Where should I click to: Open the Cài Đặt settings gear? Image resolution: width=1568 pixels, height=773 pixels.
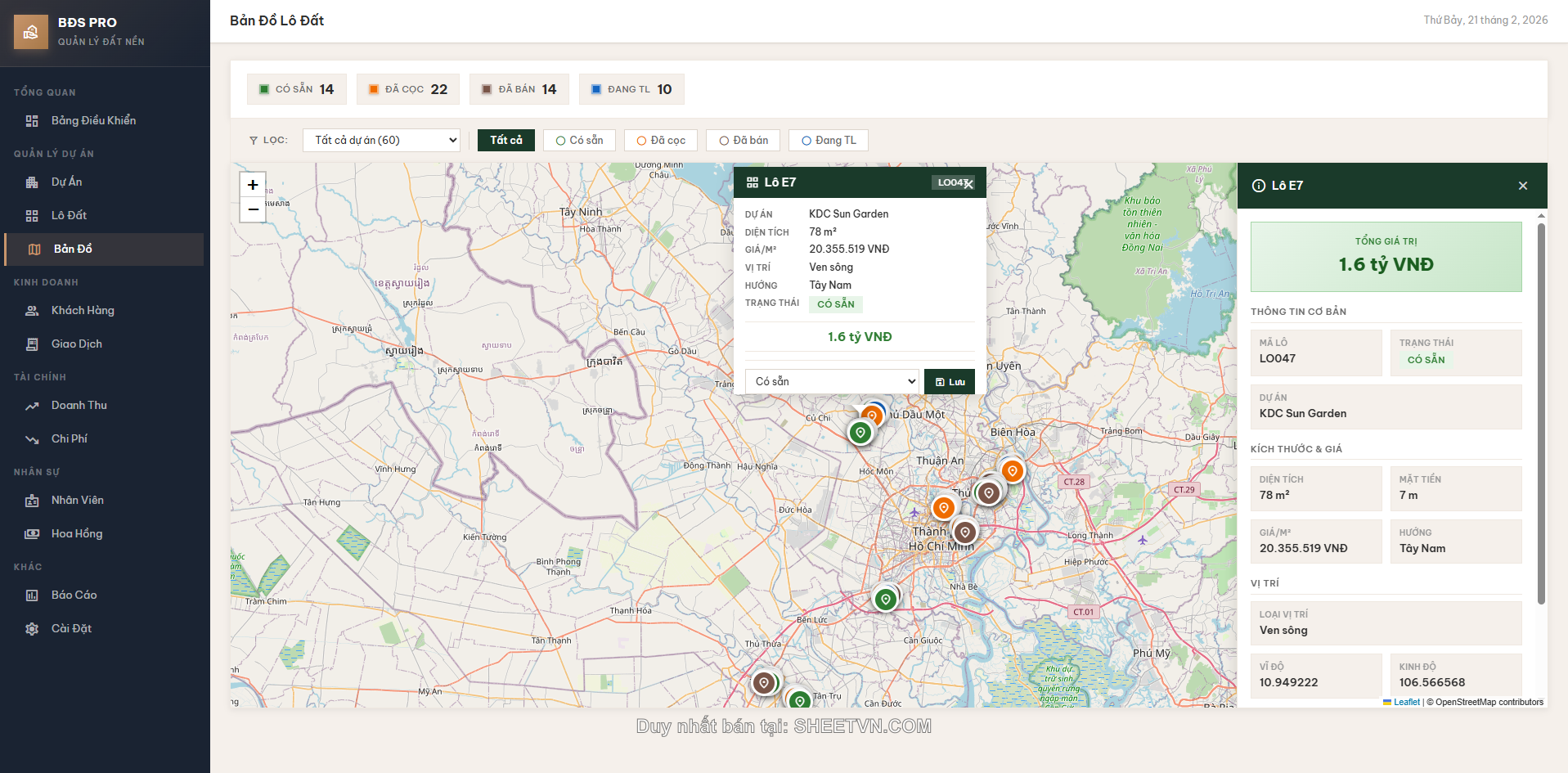click(x=32, y=629)
